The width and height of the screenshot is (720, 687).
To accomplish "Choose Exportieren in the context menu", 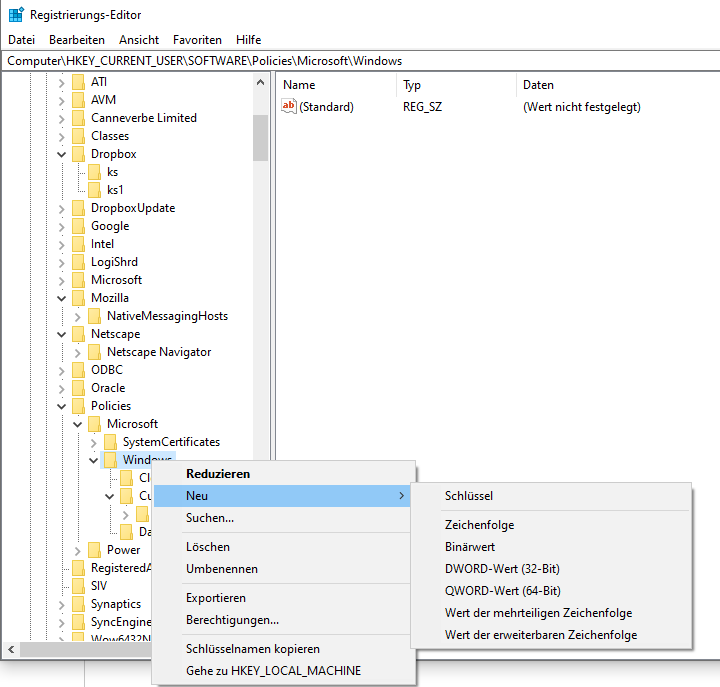I will coord(284,598).
